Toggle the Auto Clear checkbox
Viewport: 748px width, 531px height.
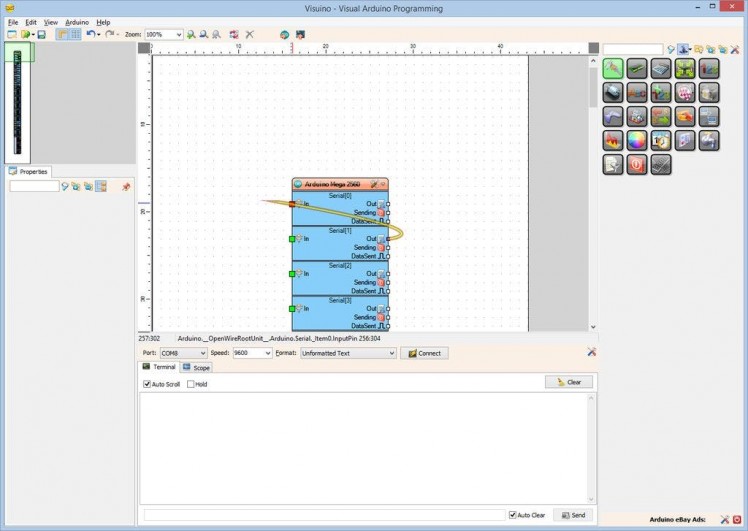click(x=513, y=515)
